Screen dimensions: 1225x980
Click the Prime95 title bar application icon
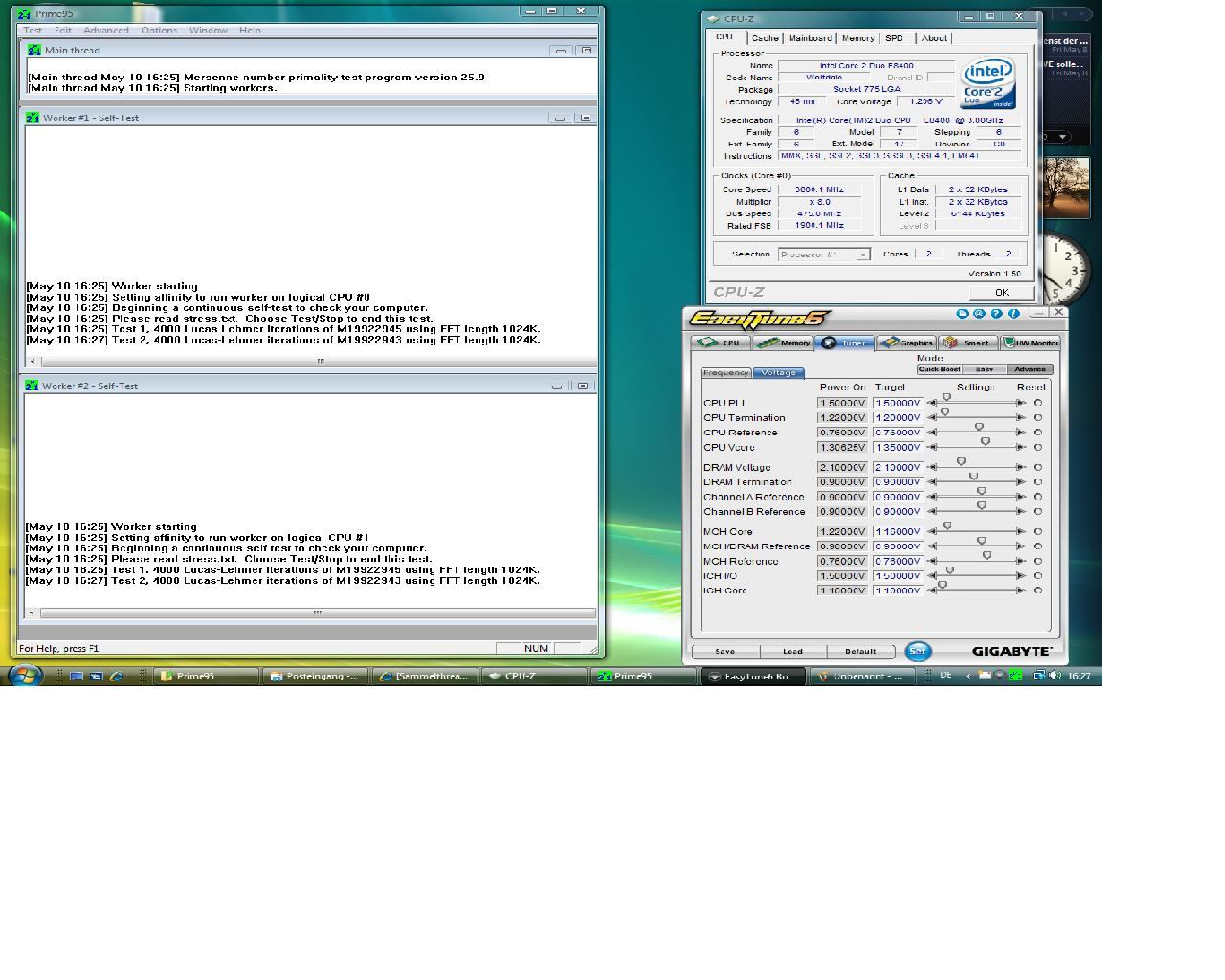24,13
